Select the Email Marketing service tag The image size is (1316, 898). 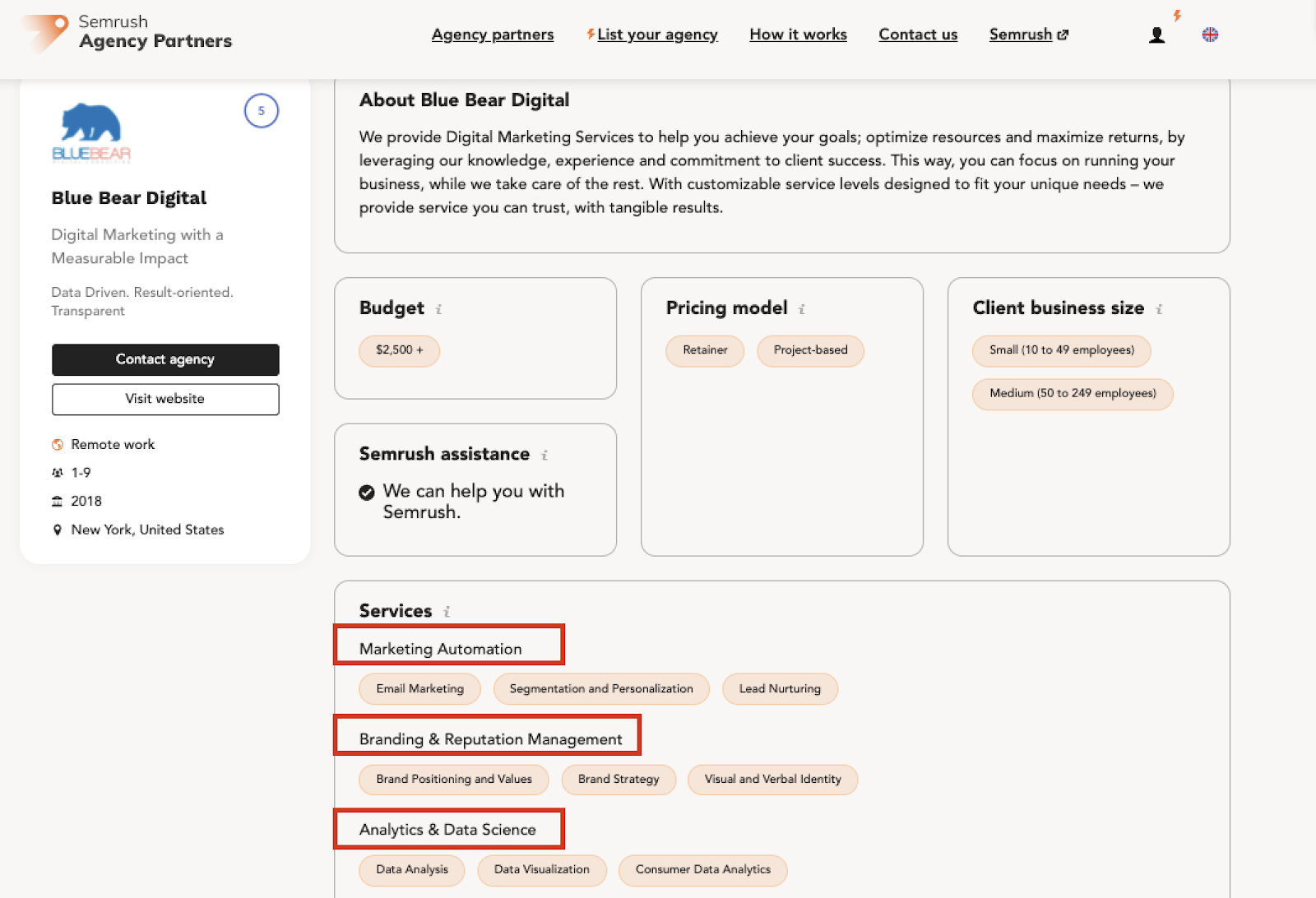click(419, 689)
